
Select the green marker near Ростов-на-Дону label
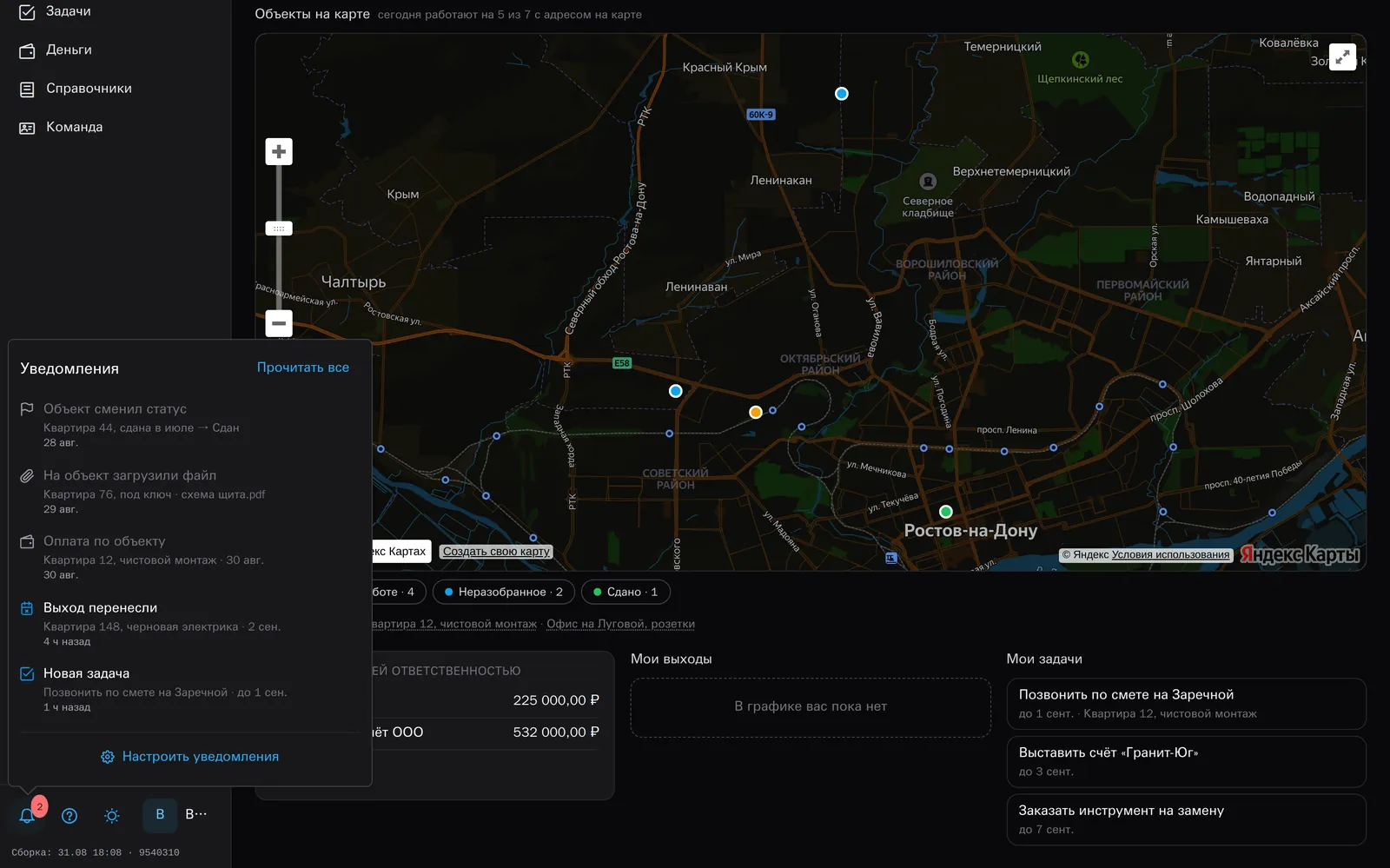946,512
